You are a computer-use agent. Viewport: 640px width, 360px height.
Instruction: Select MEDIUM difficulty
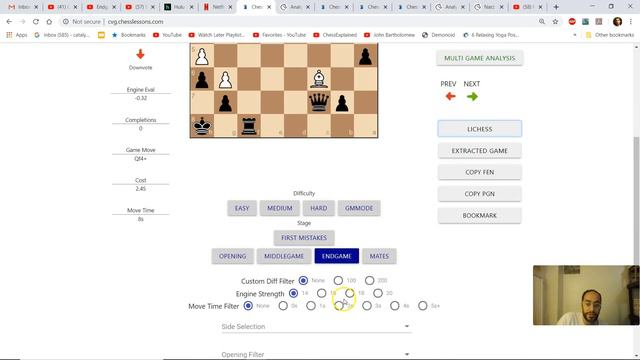point(280,208)
